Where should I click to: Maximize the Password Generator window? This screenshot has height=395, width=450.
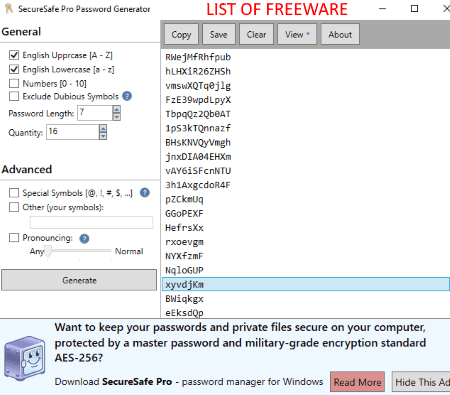[x=414, y=9]
